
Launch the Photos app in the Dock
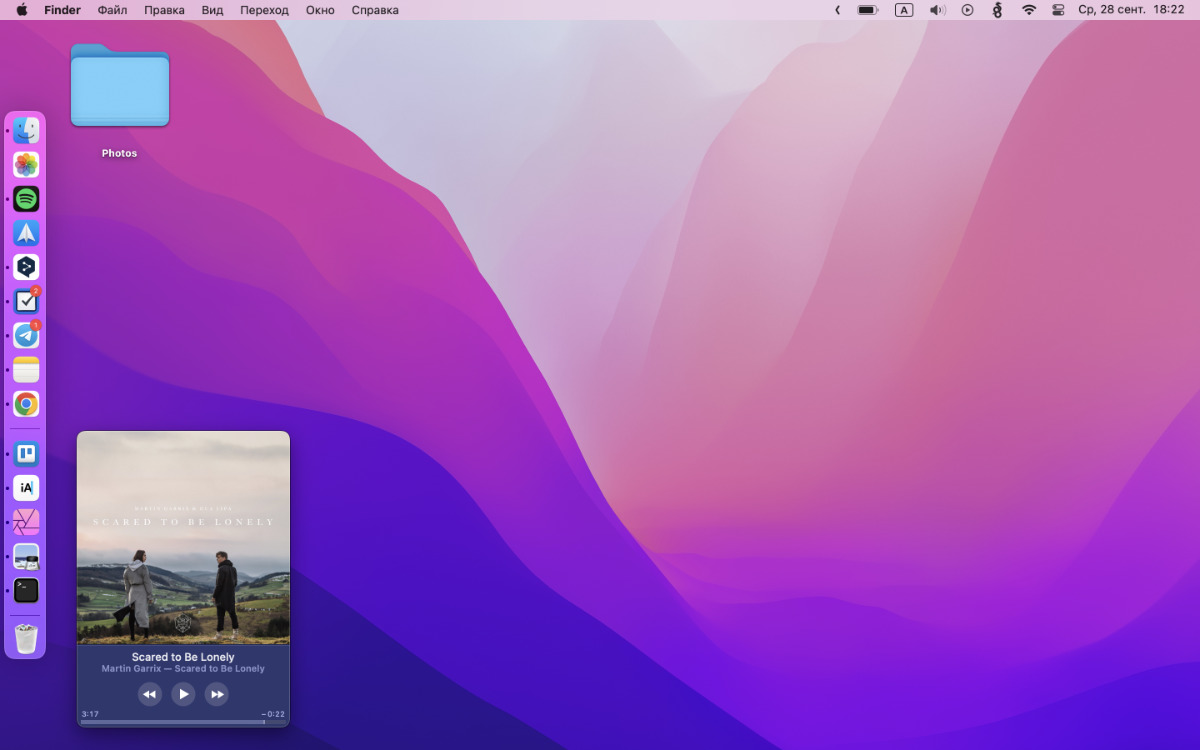tap(26, 165)
